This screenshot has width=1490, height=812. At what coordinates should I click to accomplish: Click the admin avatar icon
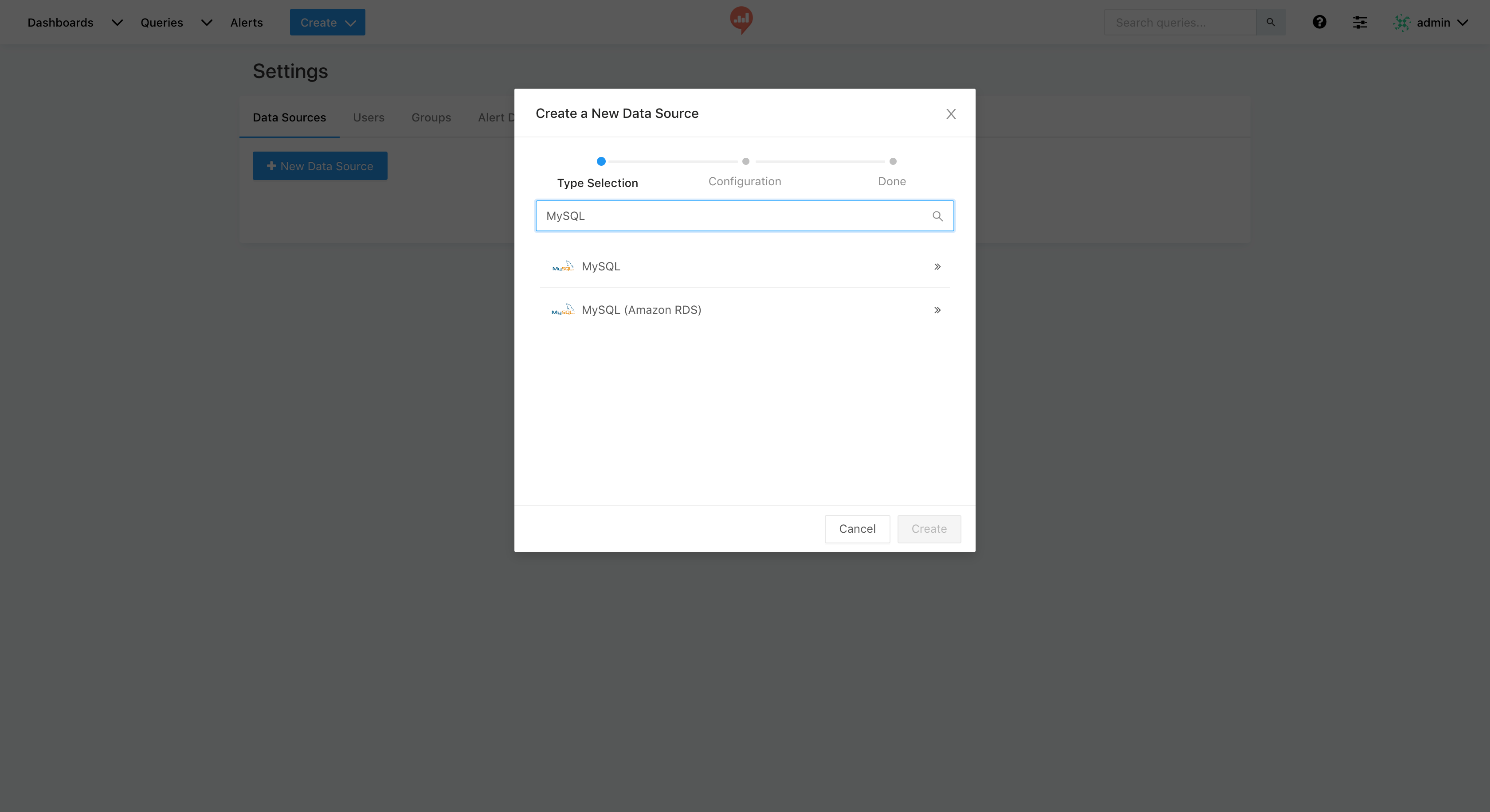(x=1401, y=23)
